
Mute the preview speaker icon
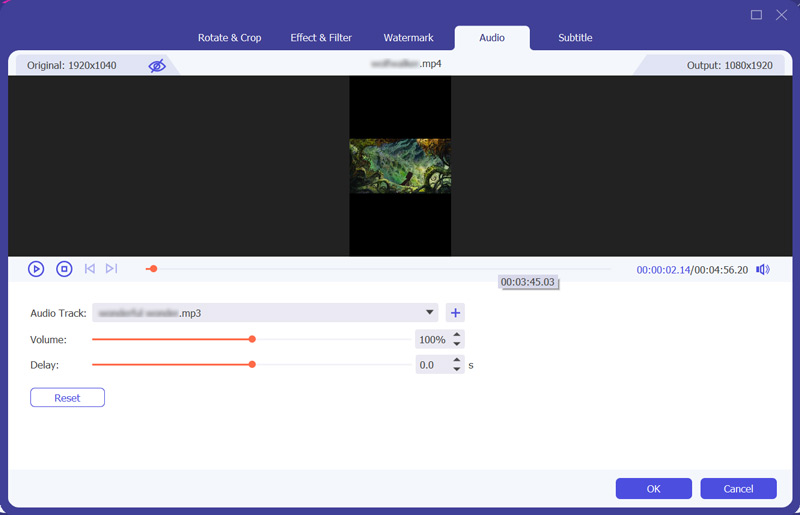click(x=763, y=269)
